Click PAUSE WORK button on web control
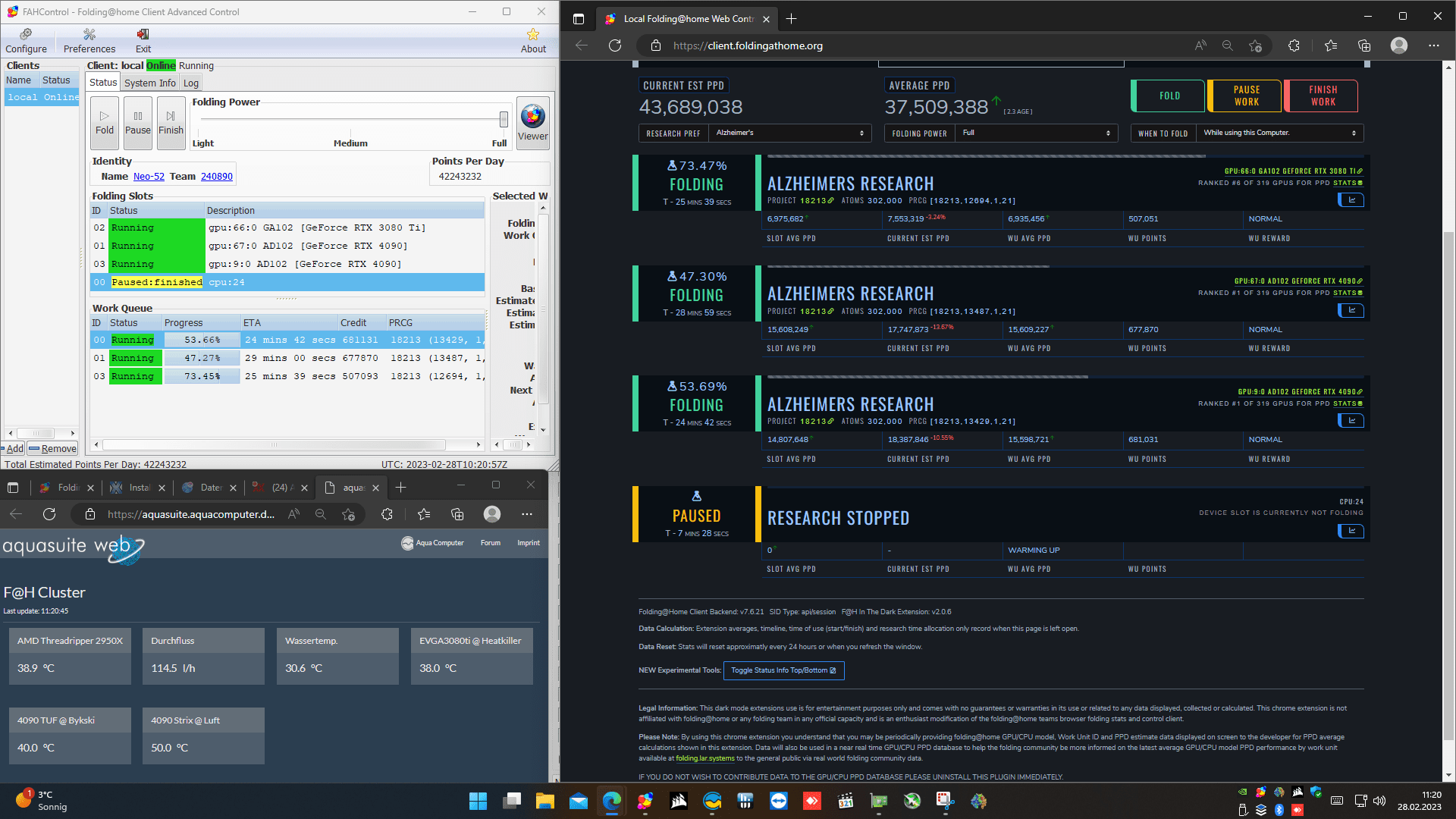 coord(1246,96)
